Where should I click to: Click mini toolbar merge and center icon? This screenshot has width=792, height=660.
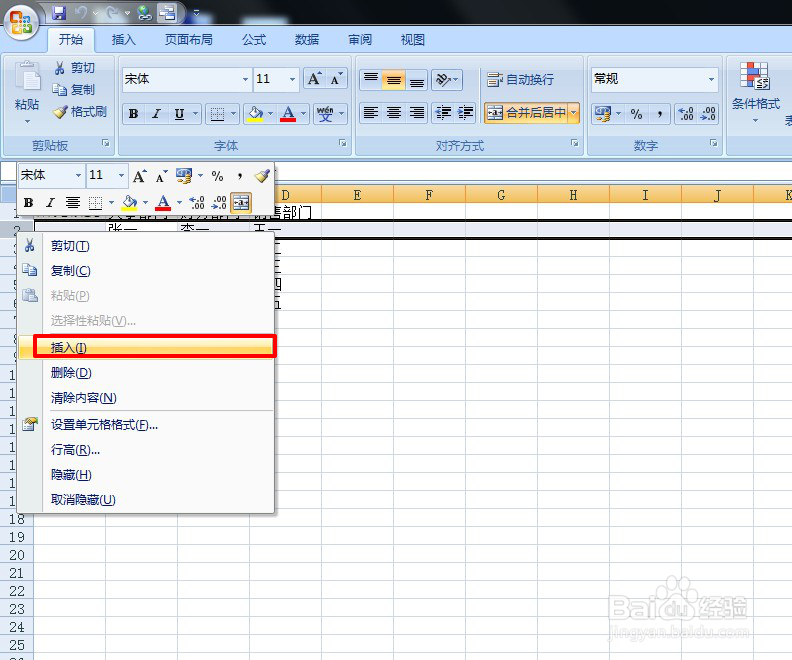pos(241,203)
